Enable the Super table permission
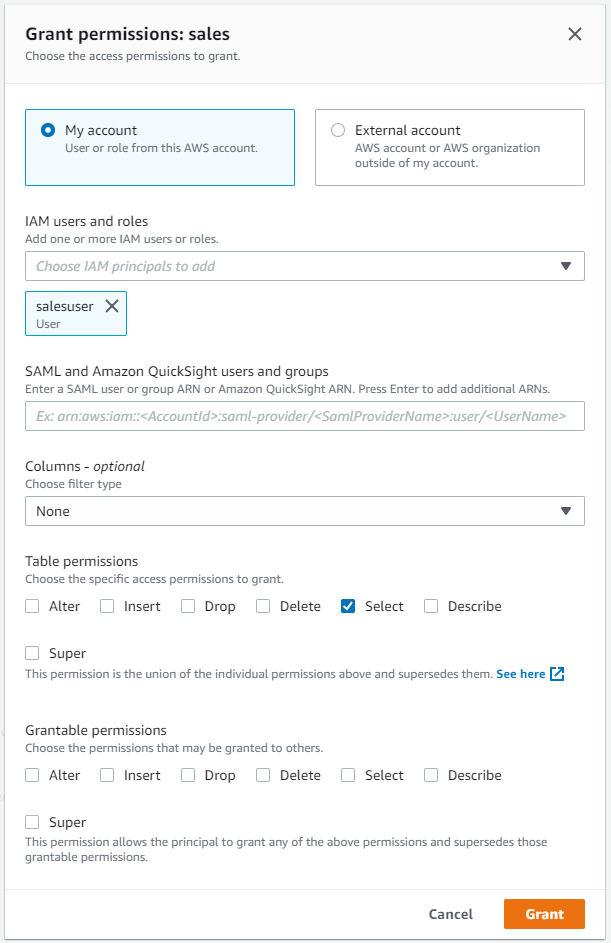The image size is (611, 943). pos(33,653)
